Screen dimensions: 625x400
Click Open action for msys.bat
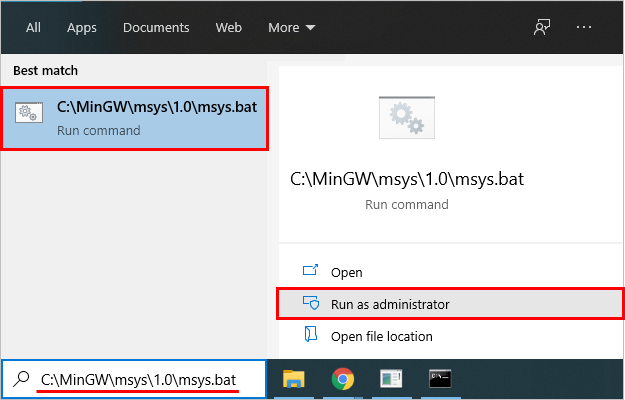pos(451,272)
